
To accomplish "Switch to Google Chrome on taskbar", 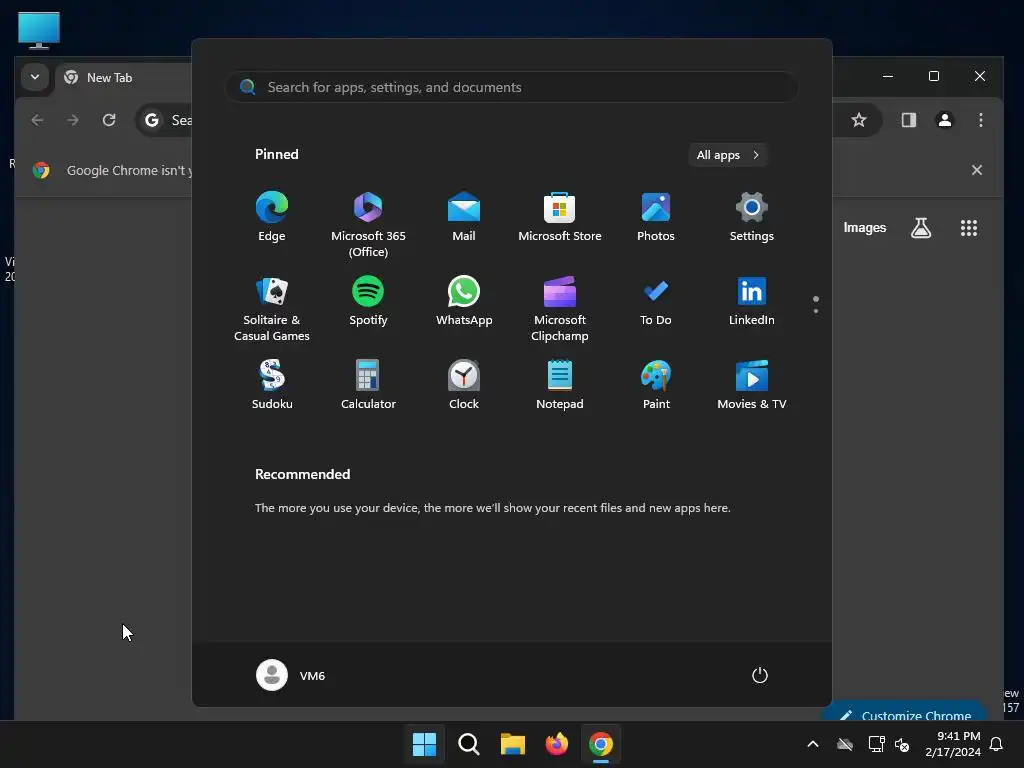I will click(x=601, y=744).
